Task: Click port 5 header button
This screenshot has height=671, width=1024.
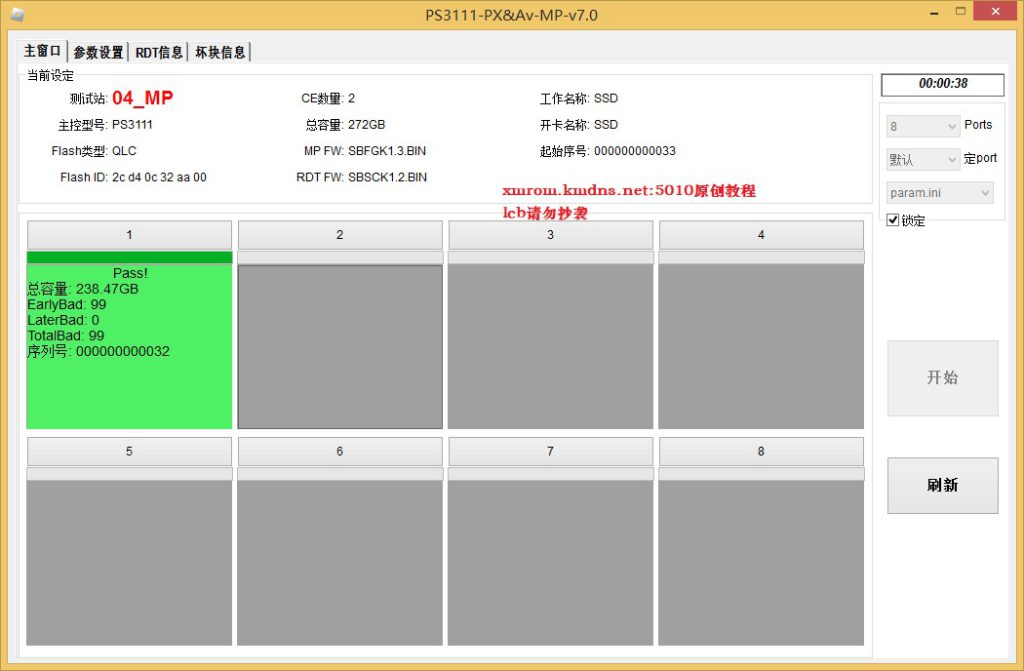Action: pyautogui.click(x=129, y=452)
